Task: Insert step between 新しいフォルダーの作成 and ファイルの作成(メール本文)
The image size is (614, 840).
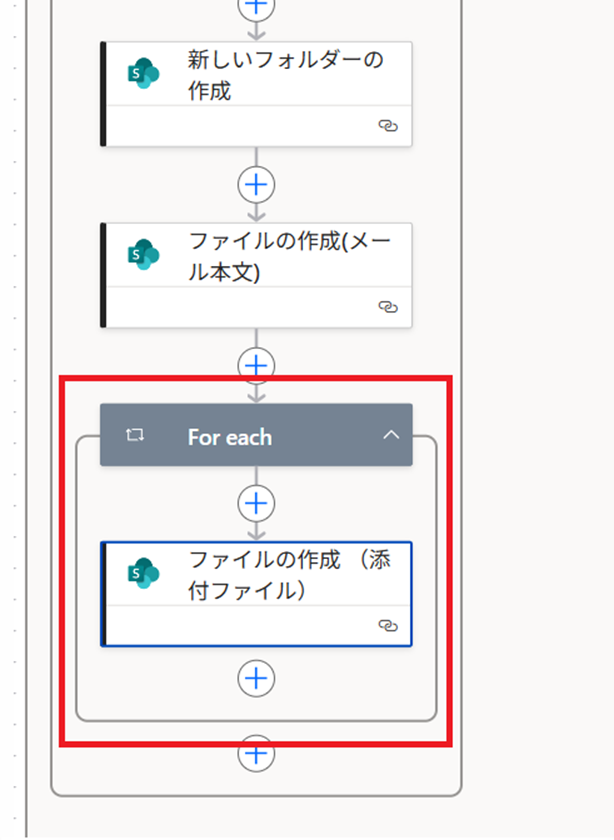Action: (257, 185)
